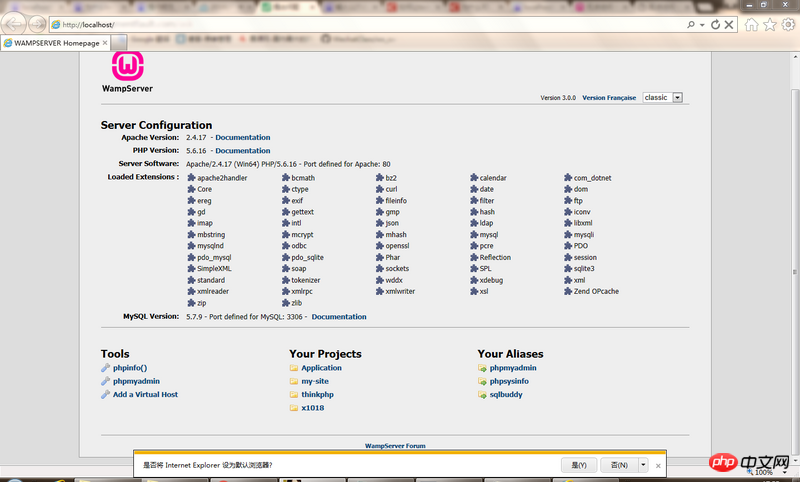Click the 'tokenizer' extension text

pos(306,280)
